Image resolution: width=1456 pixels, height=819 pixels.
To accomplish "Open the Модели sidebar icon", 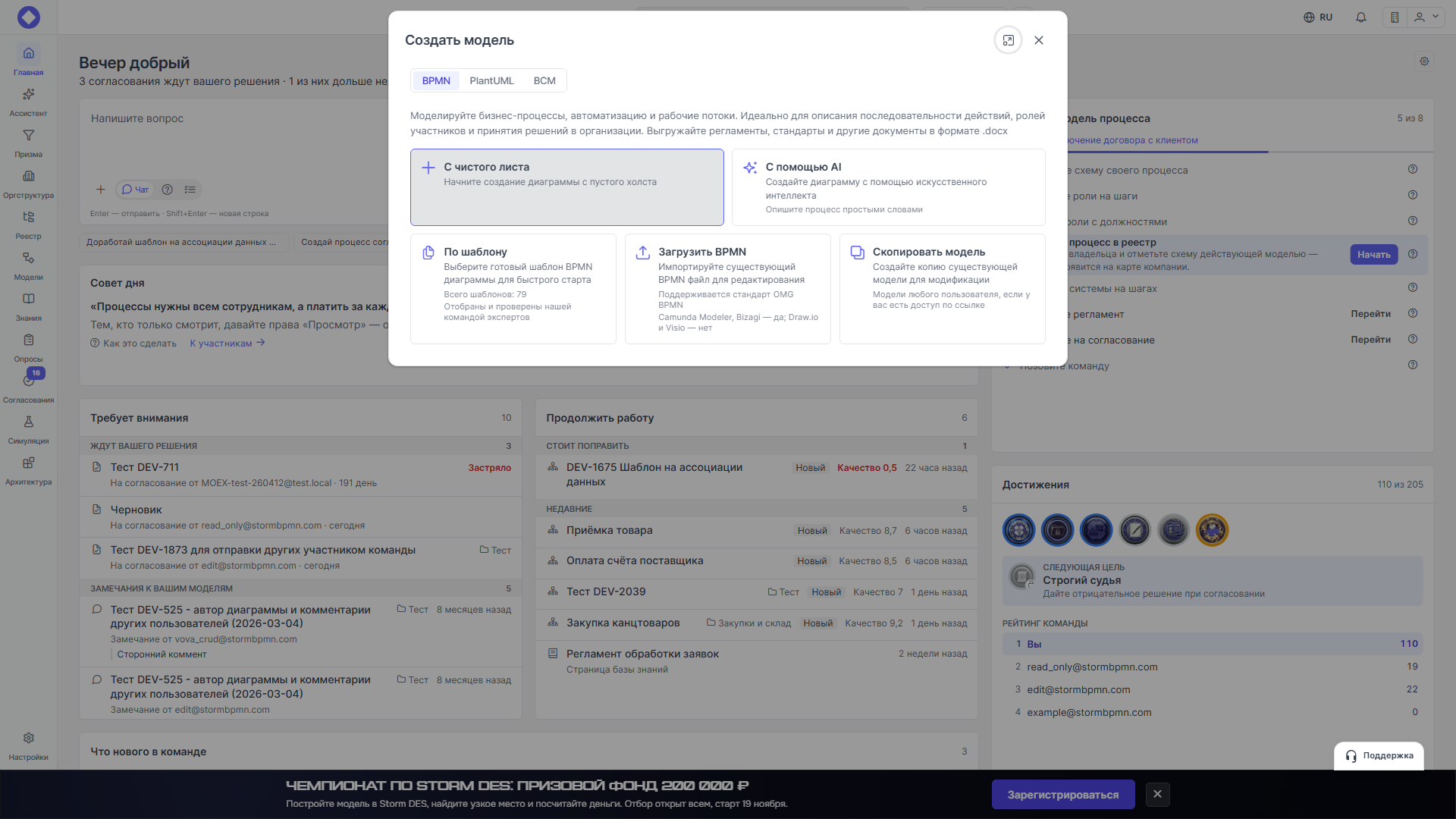I will (x=28, y=258).
